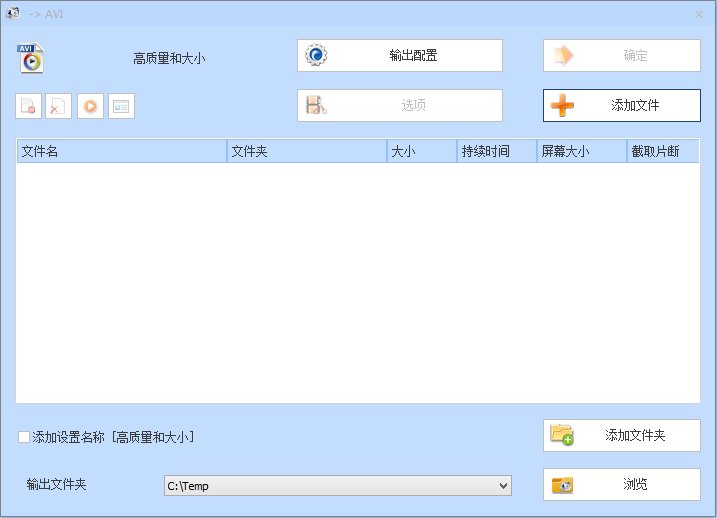Click the application icon in title bar
717x518 pixels.
click(x=13, y=13)
